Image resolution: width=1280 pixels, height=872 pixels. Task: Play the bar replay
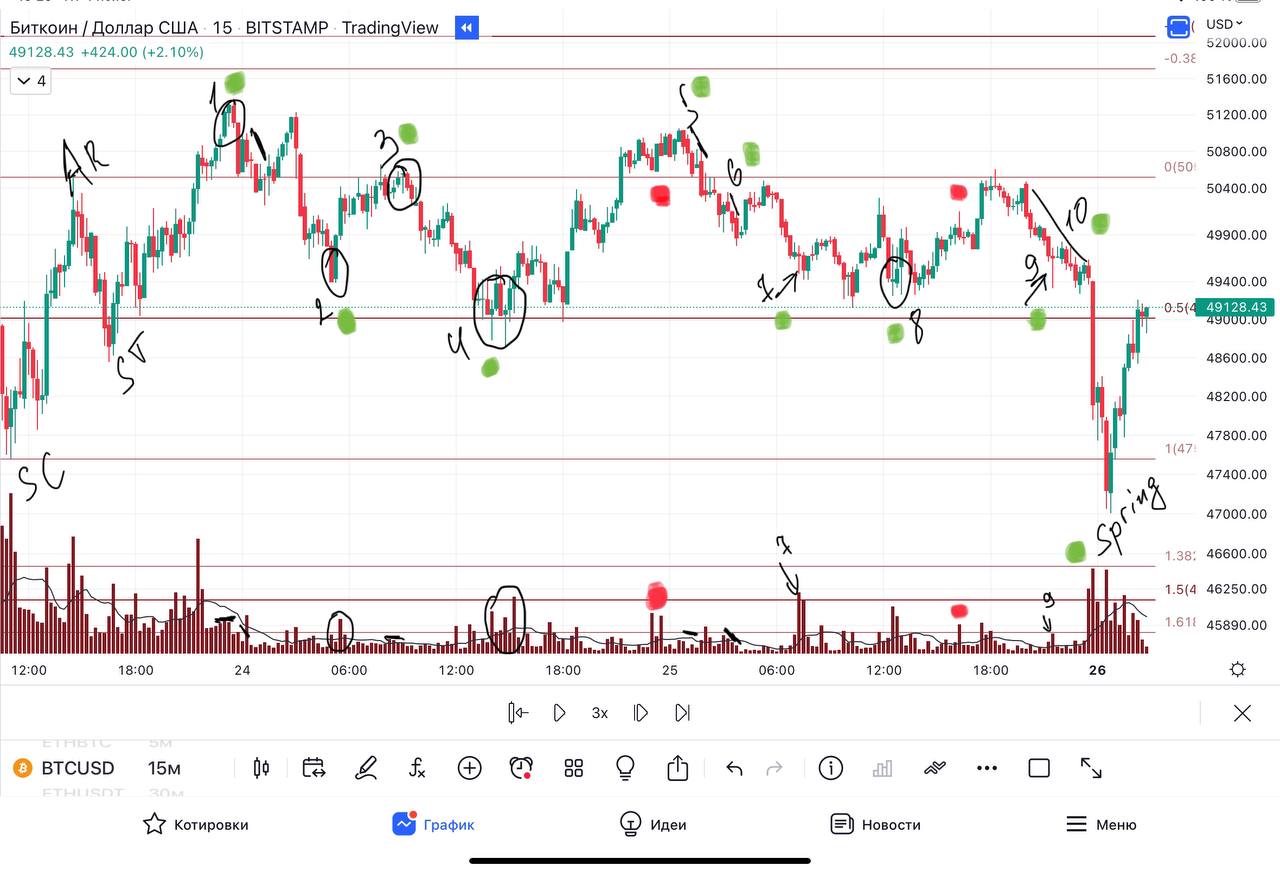point(560,713)
